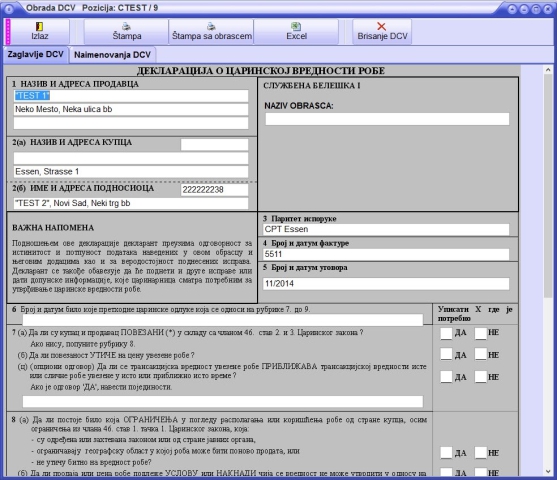Image resolution: width=557 pixels, height=480 pixels.
Task: Export the declaration using the Excel icon
Action: point(296,26)
